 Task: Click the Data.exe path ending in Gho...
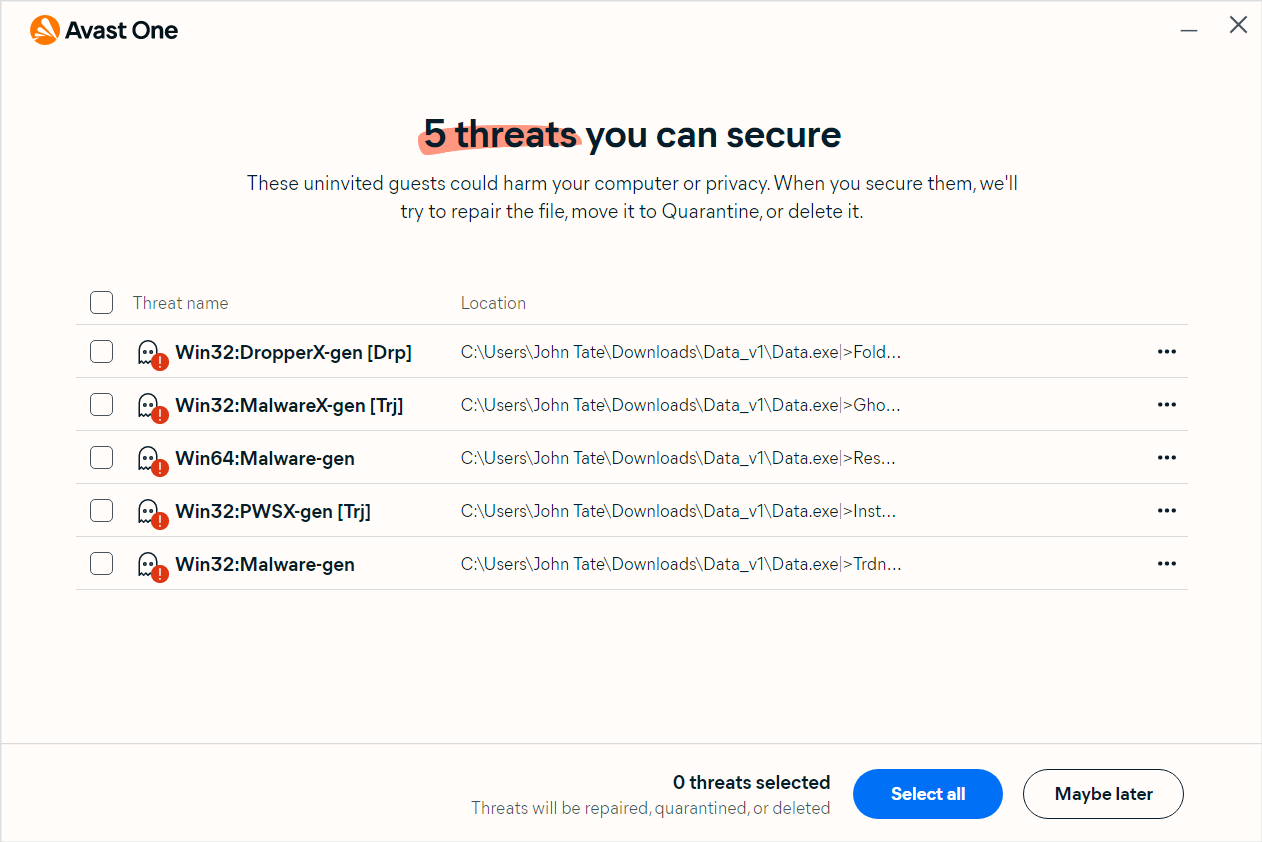[680, 405]
